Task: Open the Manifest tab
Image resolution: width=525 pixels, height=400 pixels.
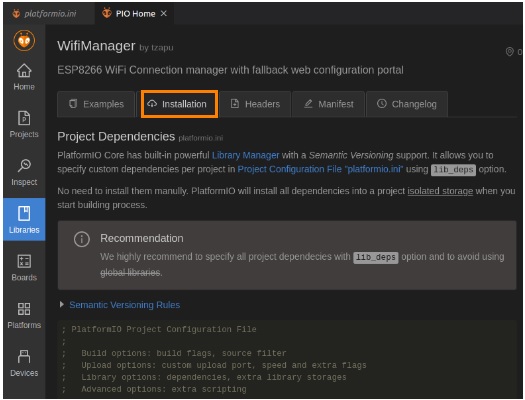Action: (x=329, y=104)
